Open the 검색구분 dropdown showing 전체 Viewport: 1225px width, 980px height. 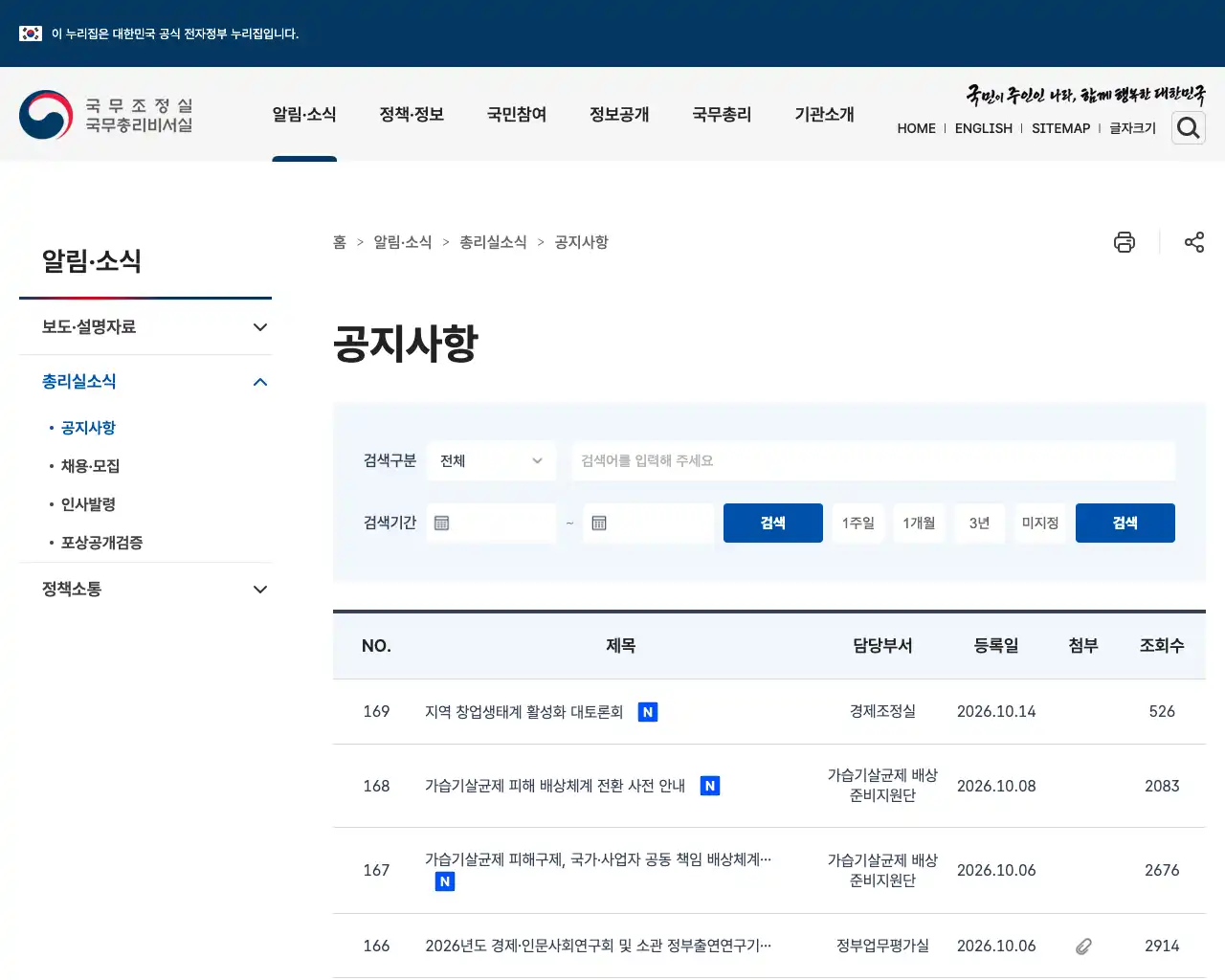coord(492,461)
